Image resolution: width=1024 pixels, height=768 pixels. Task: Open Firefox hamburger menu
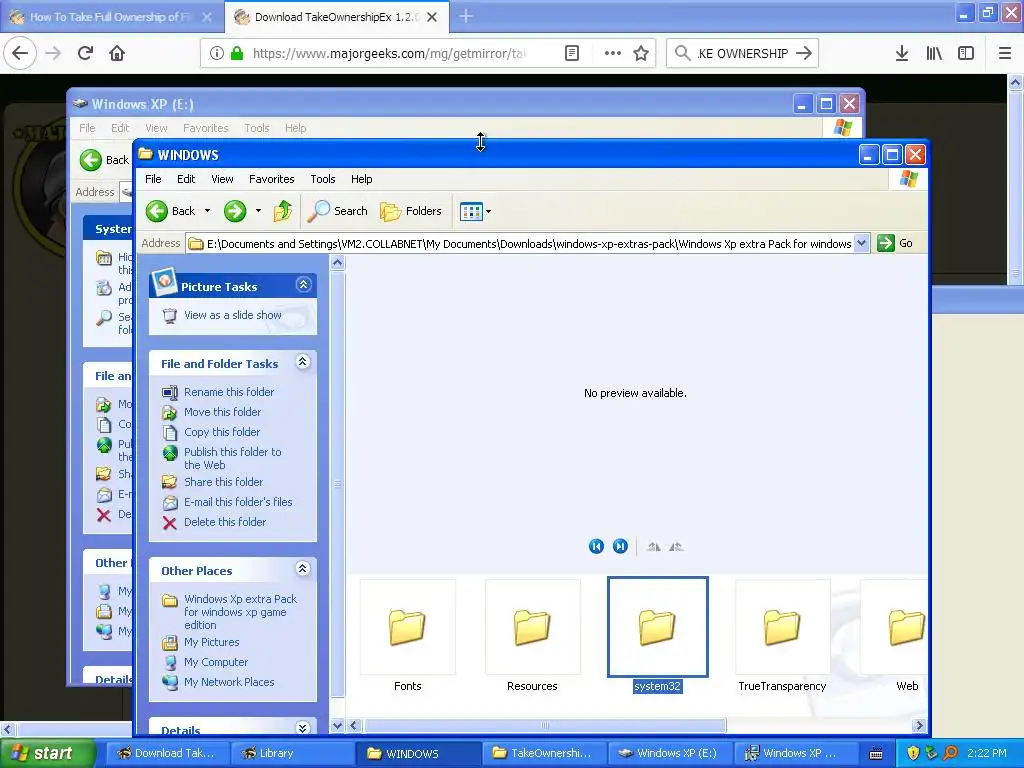tap(1005, 53)
